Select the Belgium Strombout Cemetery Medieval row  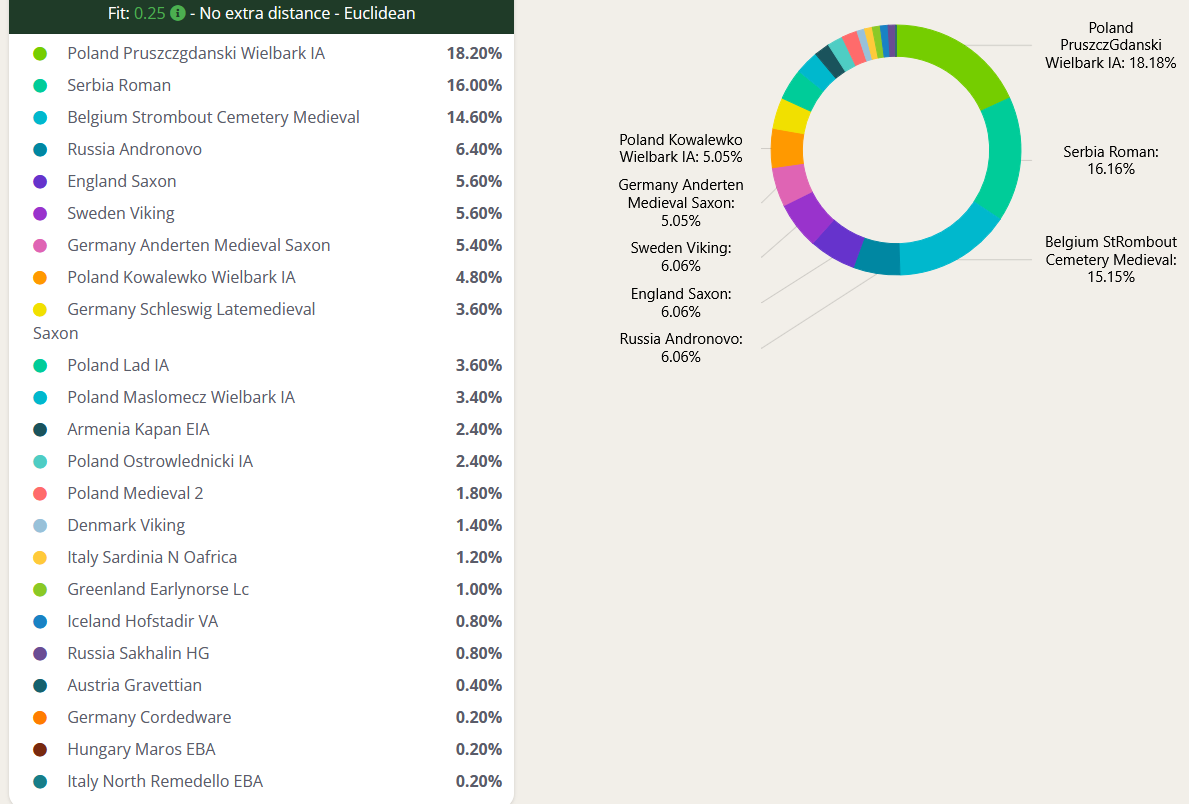coord(213,117)
